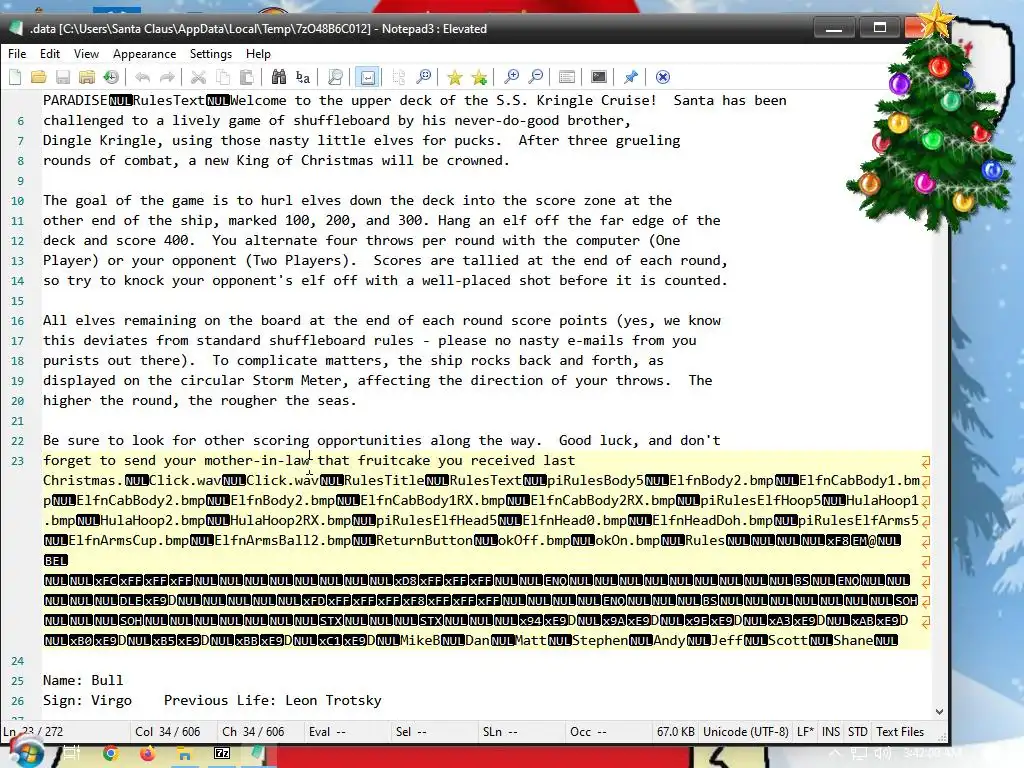
Task: Redo using the toolbar arrow
Action: (167, 77)
